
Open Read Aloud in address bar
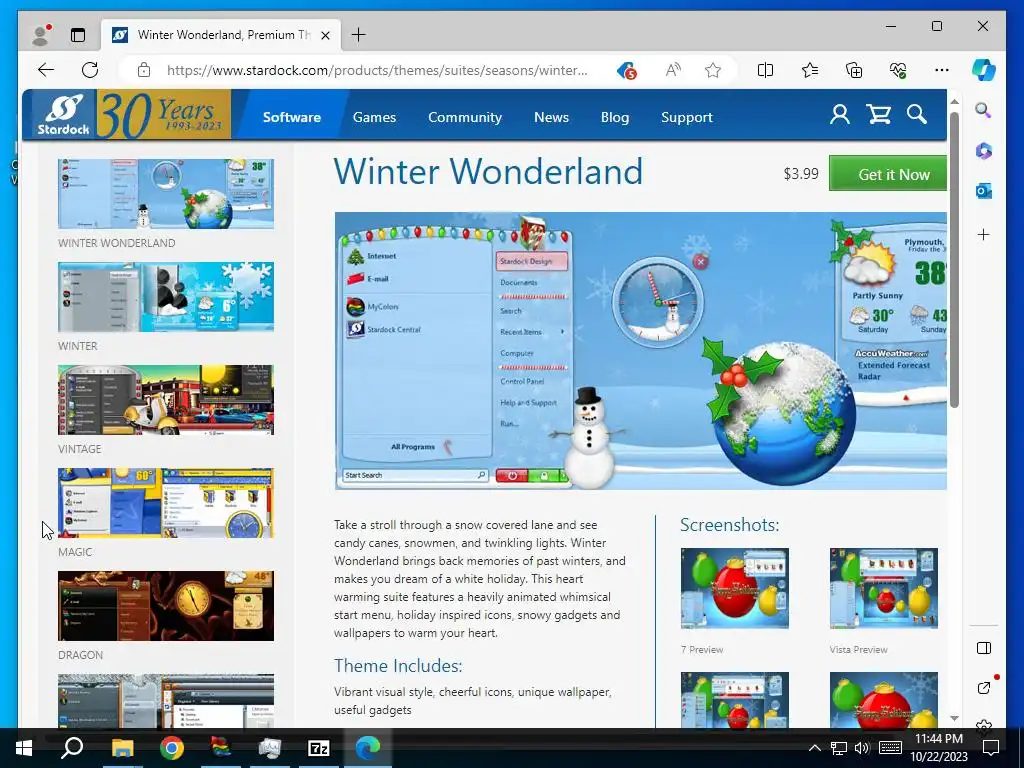(673, 70)
